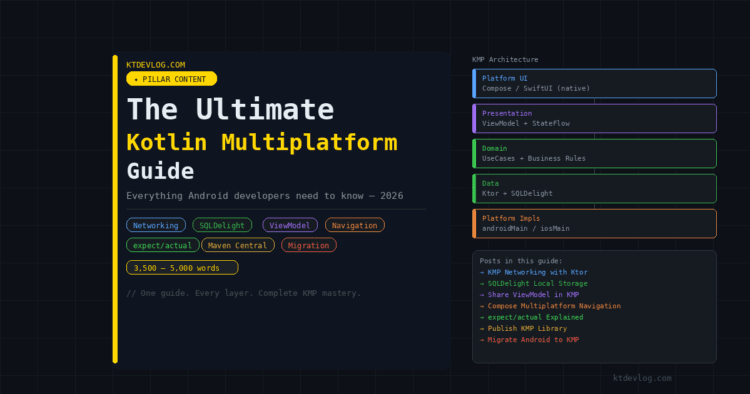Click the Platform UI architecture card

pyautogui.click(x=595, y=83)
